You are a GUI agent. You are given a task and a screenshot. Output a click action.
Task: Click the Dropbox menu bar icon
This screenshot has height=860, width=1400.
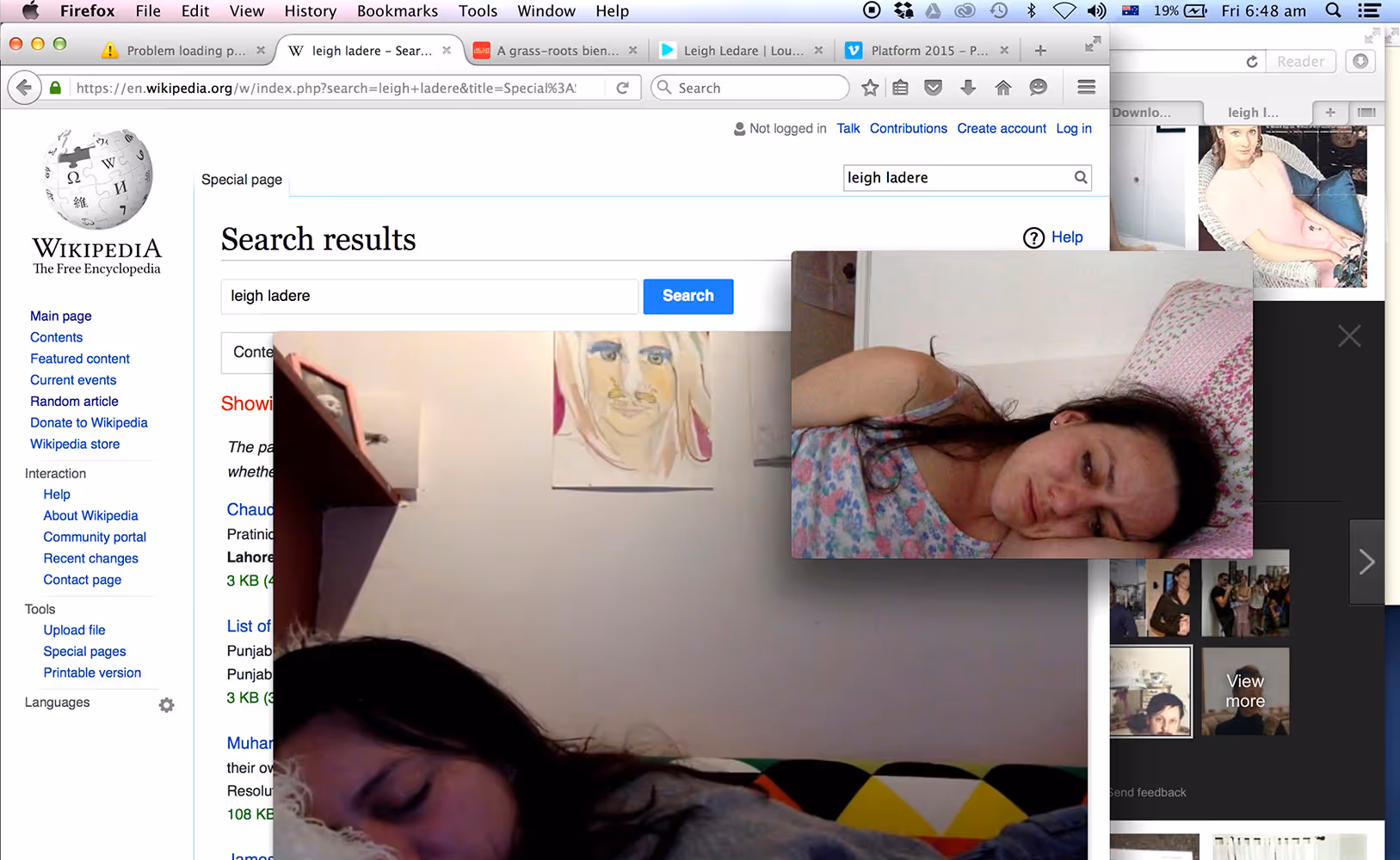click(904, 11)
